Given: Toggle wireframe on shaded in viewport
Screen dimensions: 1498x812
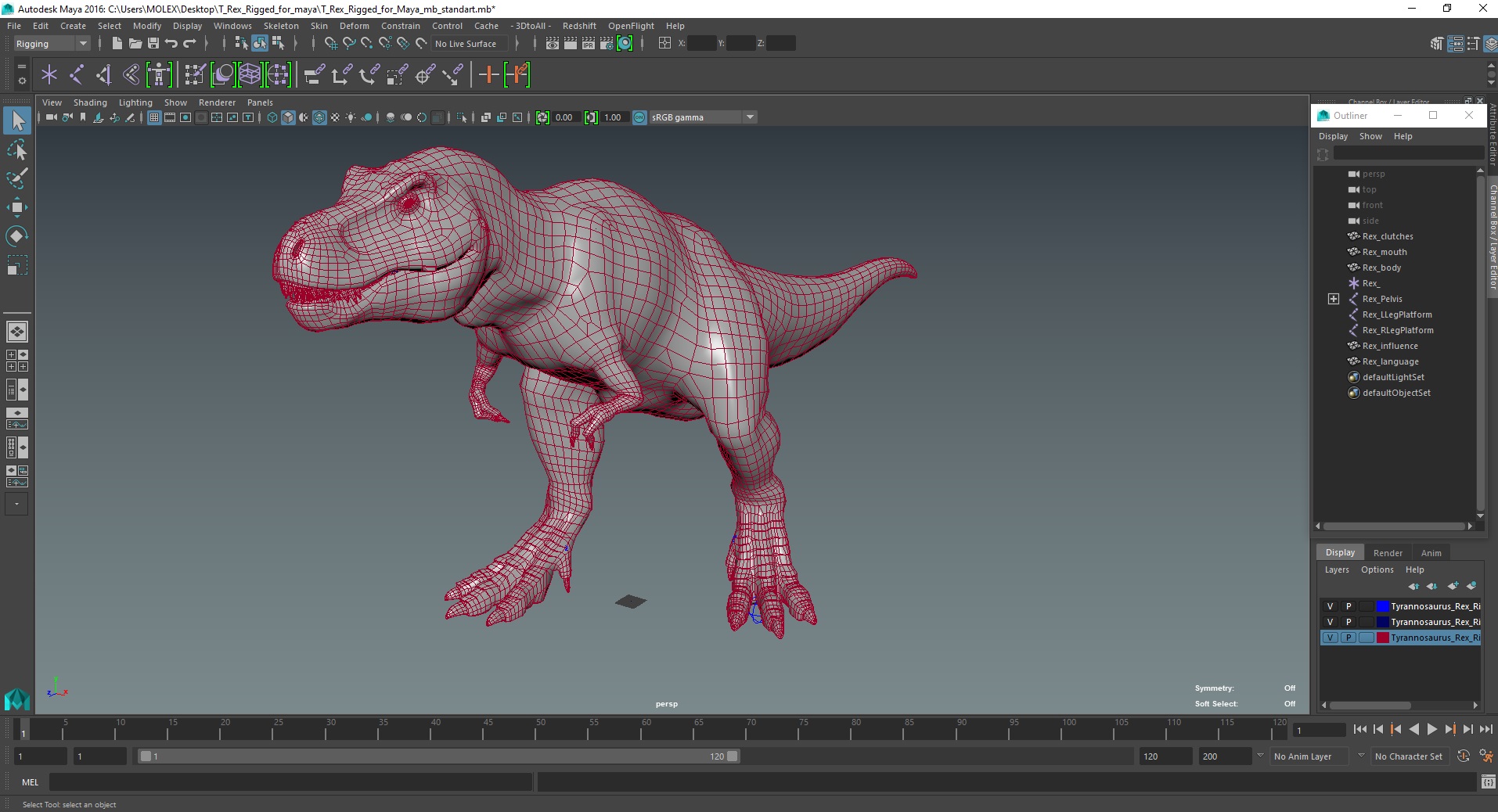Looking at the screenshot, I should point(319,117).
